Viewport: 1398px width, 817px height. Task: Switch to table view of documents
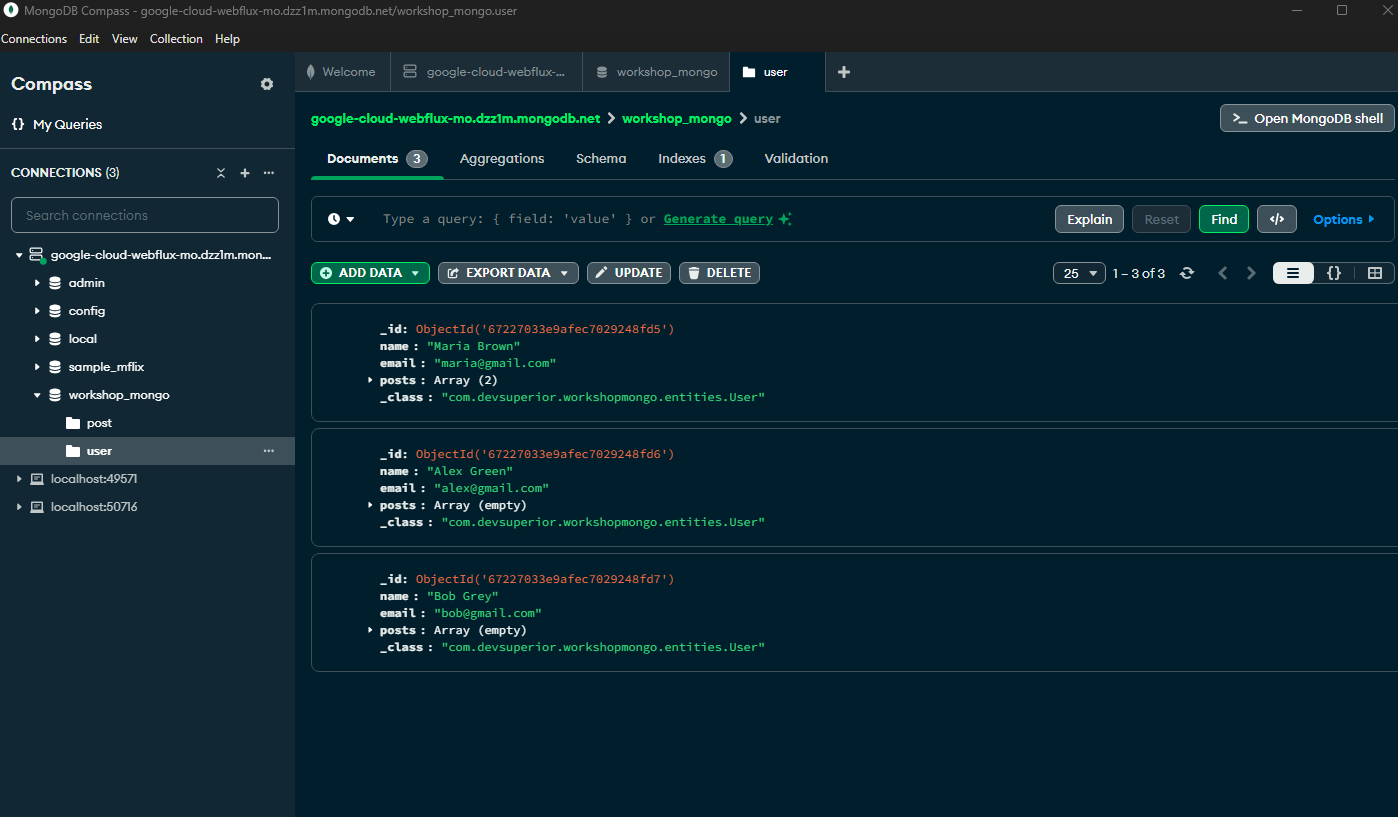(x=1374, y=273)
